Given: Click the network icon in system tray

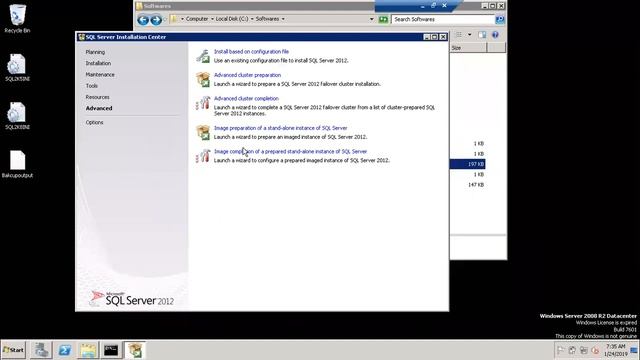Looking at the screenshot, I should [584, 350].
